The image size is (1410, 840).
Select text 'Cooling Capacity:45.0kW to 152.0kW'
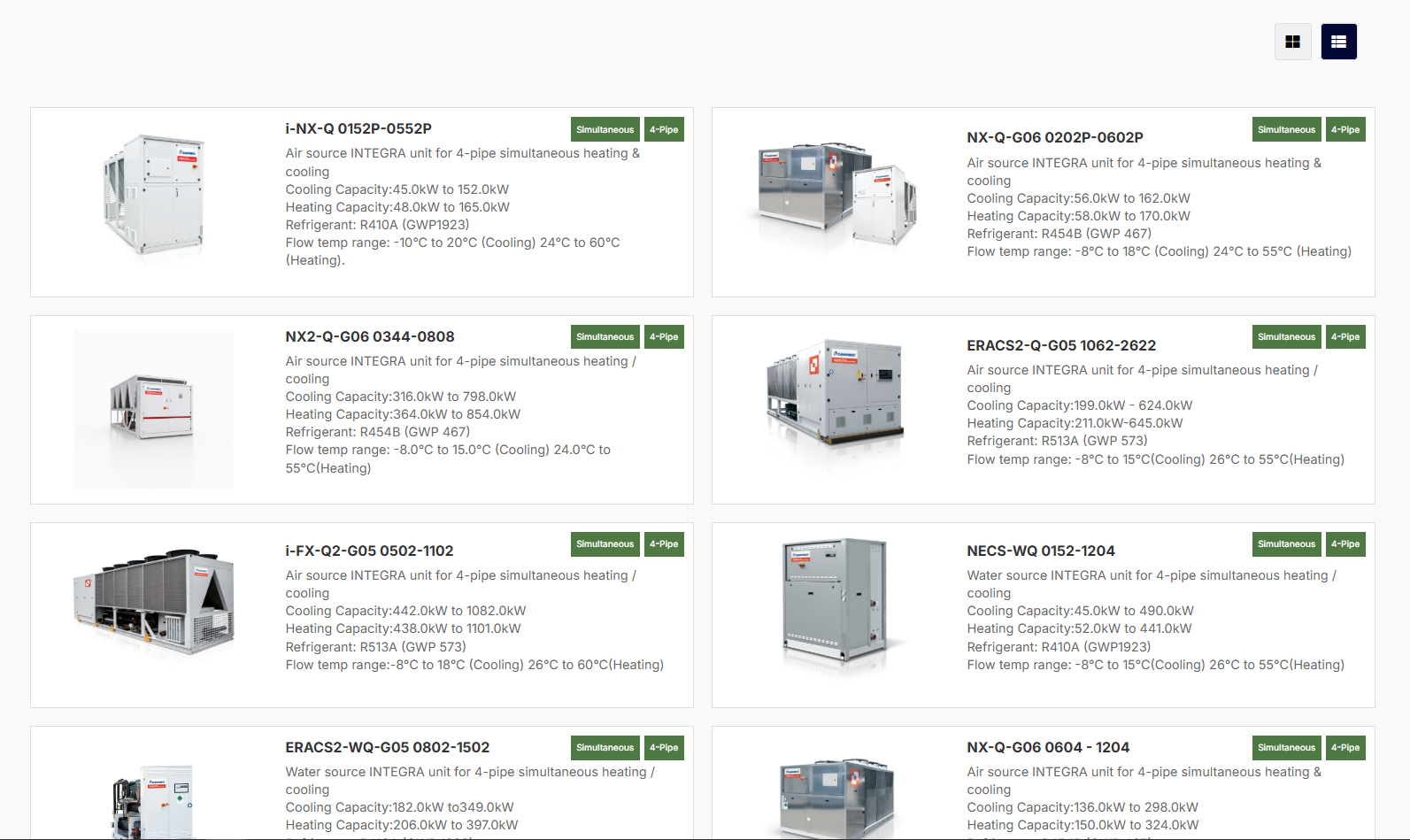tap(397, 189)
